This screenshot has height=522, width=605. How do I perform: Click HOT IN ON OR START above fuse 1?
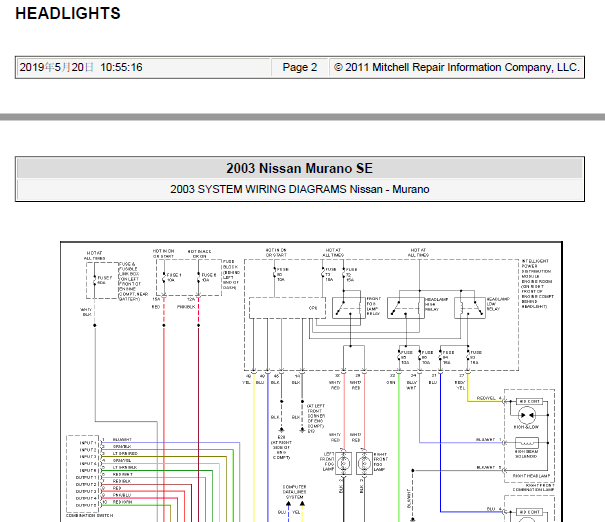pyautogui.click(x=164, y=254)
